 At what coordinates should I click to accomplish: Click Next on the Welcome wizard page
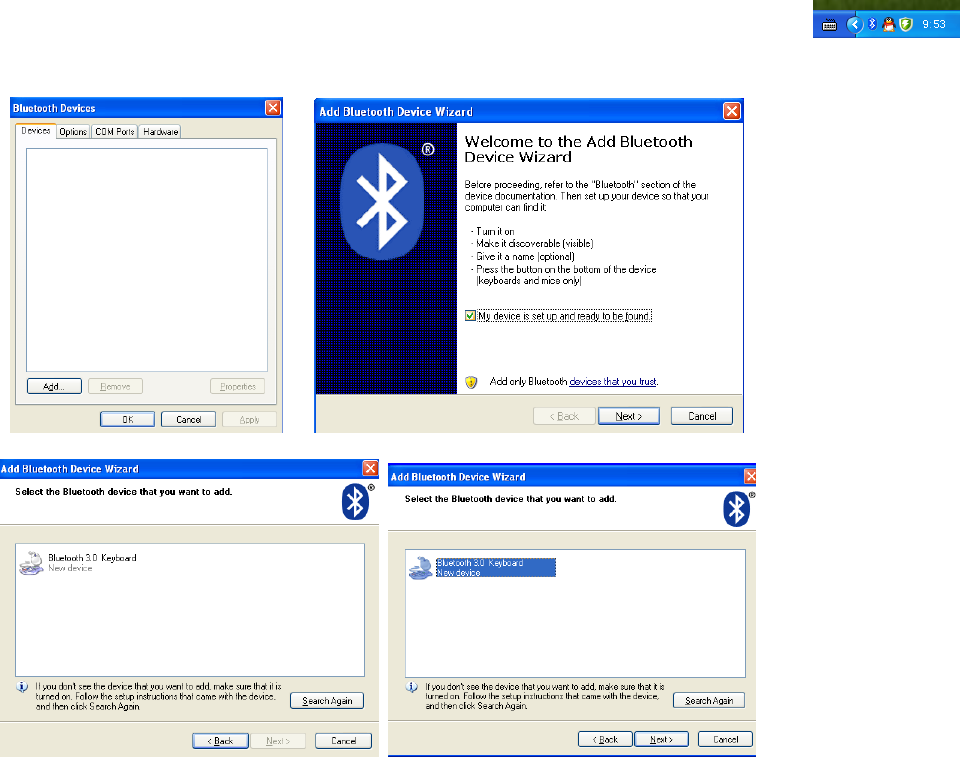(x=629, y=416)
